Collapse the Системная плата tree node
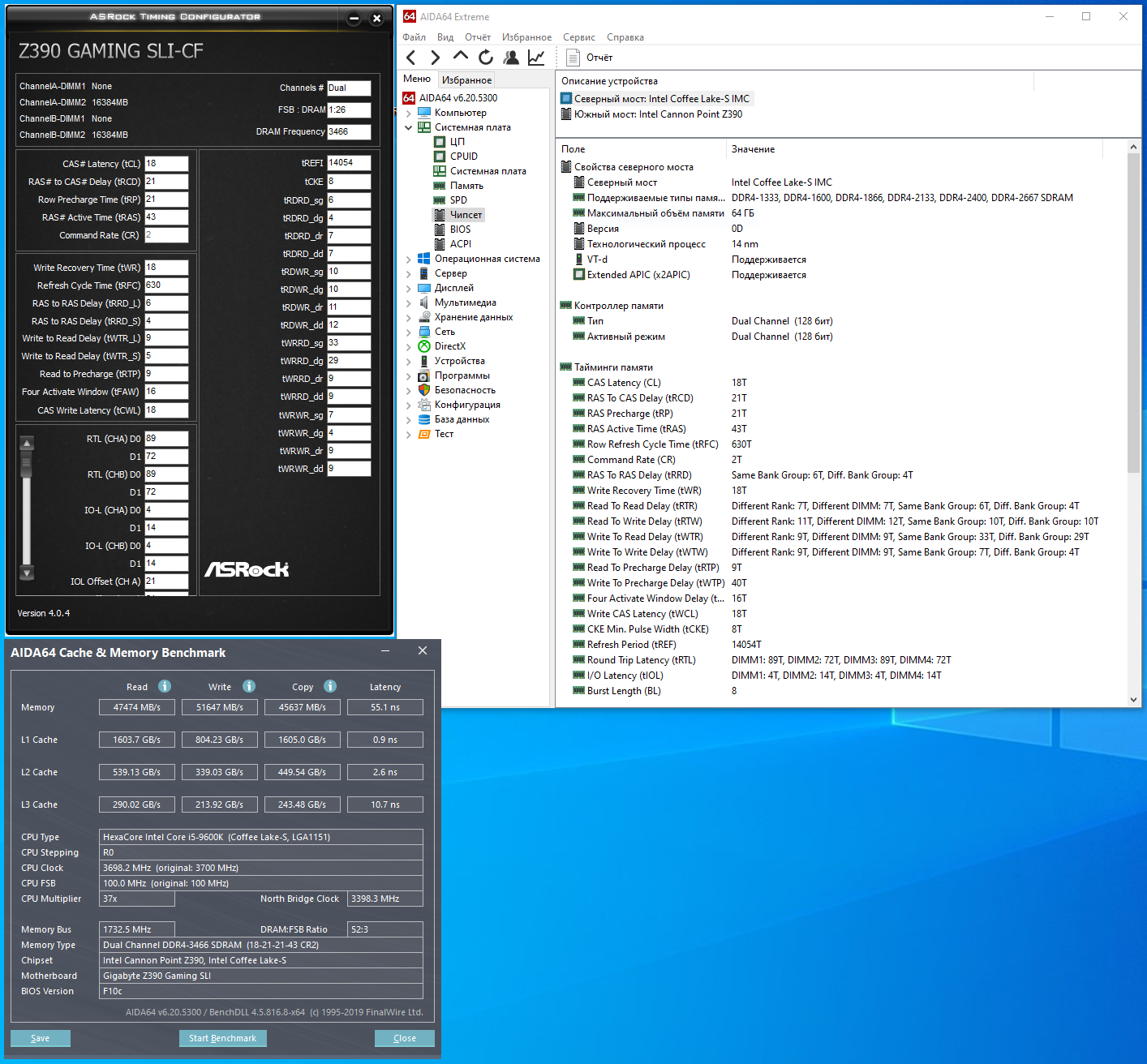Viewport: 1147px width, 1064px height. [408, 127]
